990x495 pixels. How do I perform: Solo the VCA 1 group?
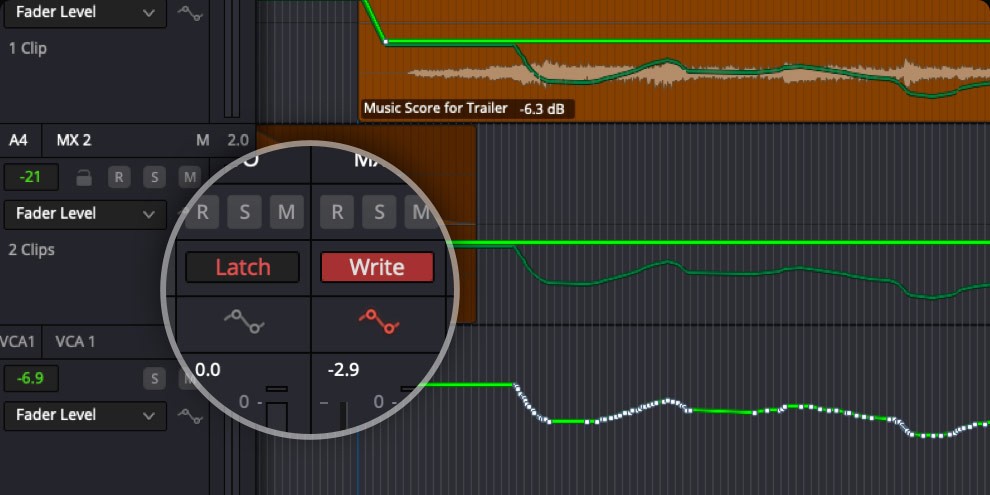[x=154, y=379]
